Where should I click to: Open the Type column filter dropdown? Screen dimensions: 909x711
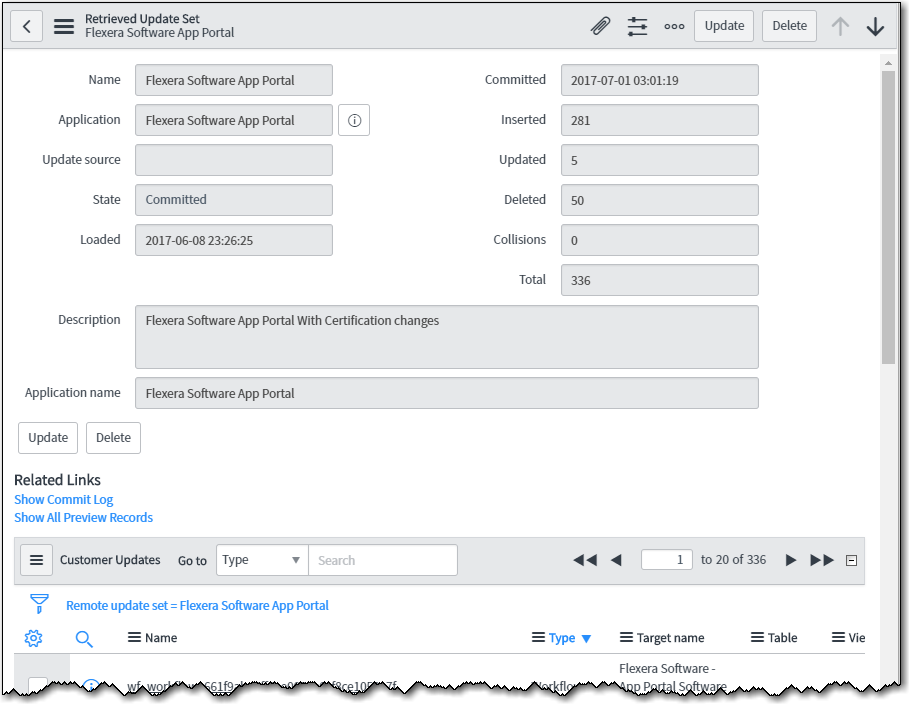click(586, 637)
